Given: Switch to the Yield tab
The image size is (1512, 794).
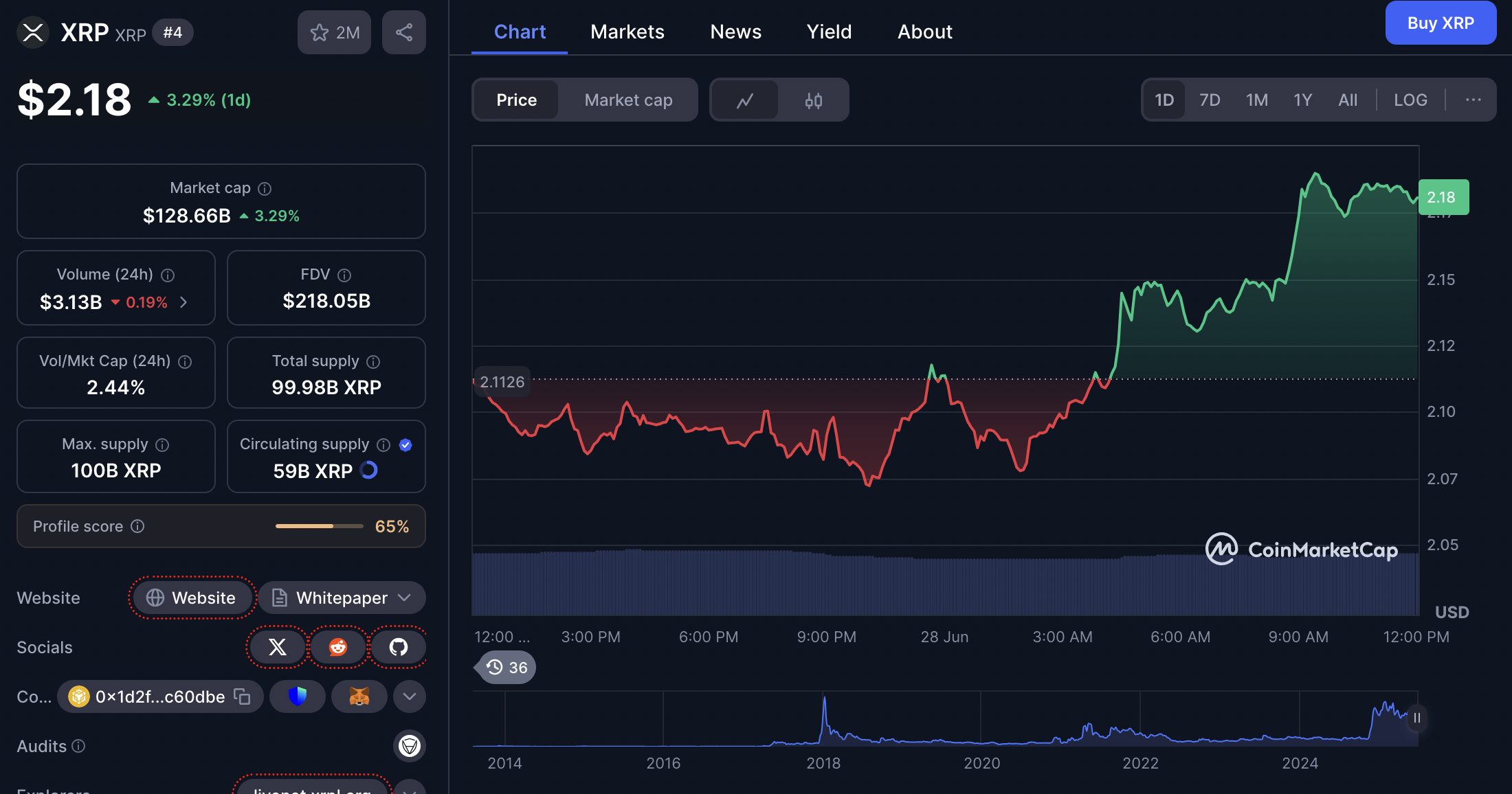Looking at the screenshot, I should pos(829,32).
